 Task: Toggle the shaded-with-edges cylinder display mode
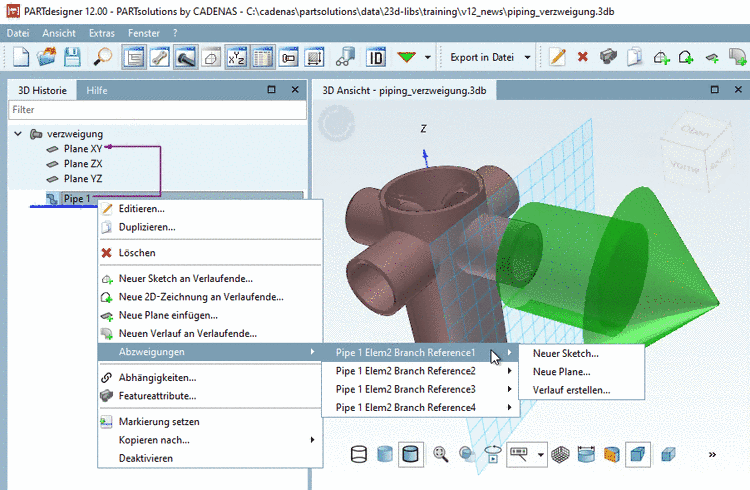[x=410, y=454]
